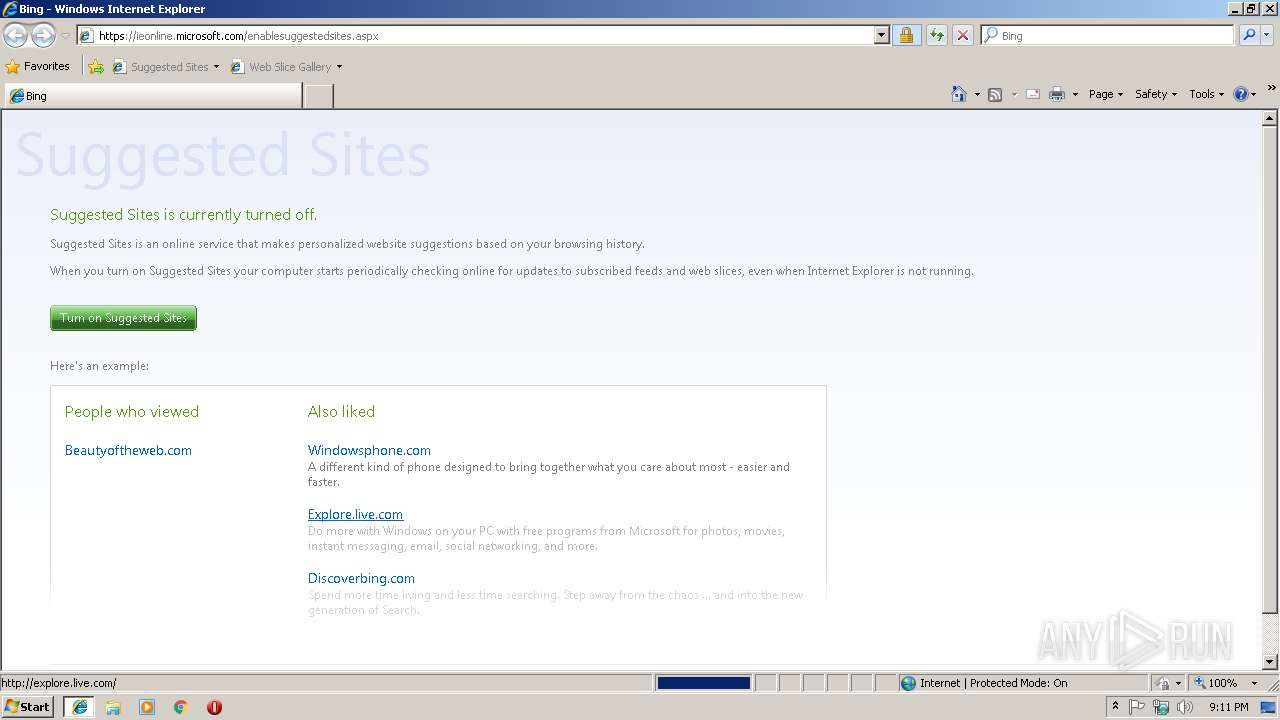This screenshot has height=720, width=1280.
Task: Open Suggested Sites in Favorites bar
Action: point(160,67)
